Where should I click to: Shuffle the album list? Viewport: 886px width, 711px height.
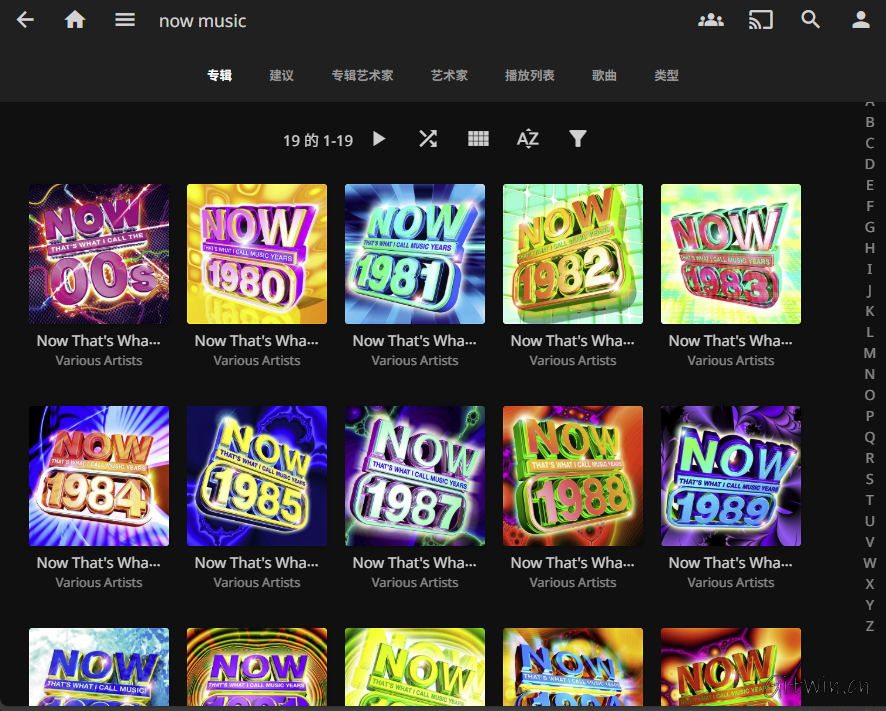coord(428,138)
